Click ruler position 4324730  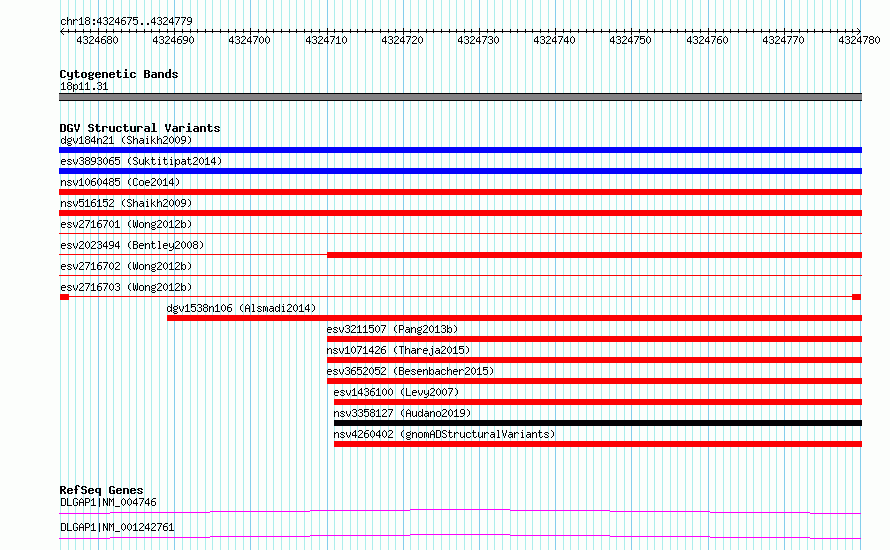[x=478, y=40]
